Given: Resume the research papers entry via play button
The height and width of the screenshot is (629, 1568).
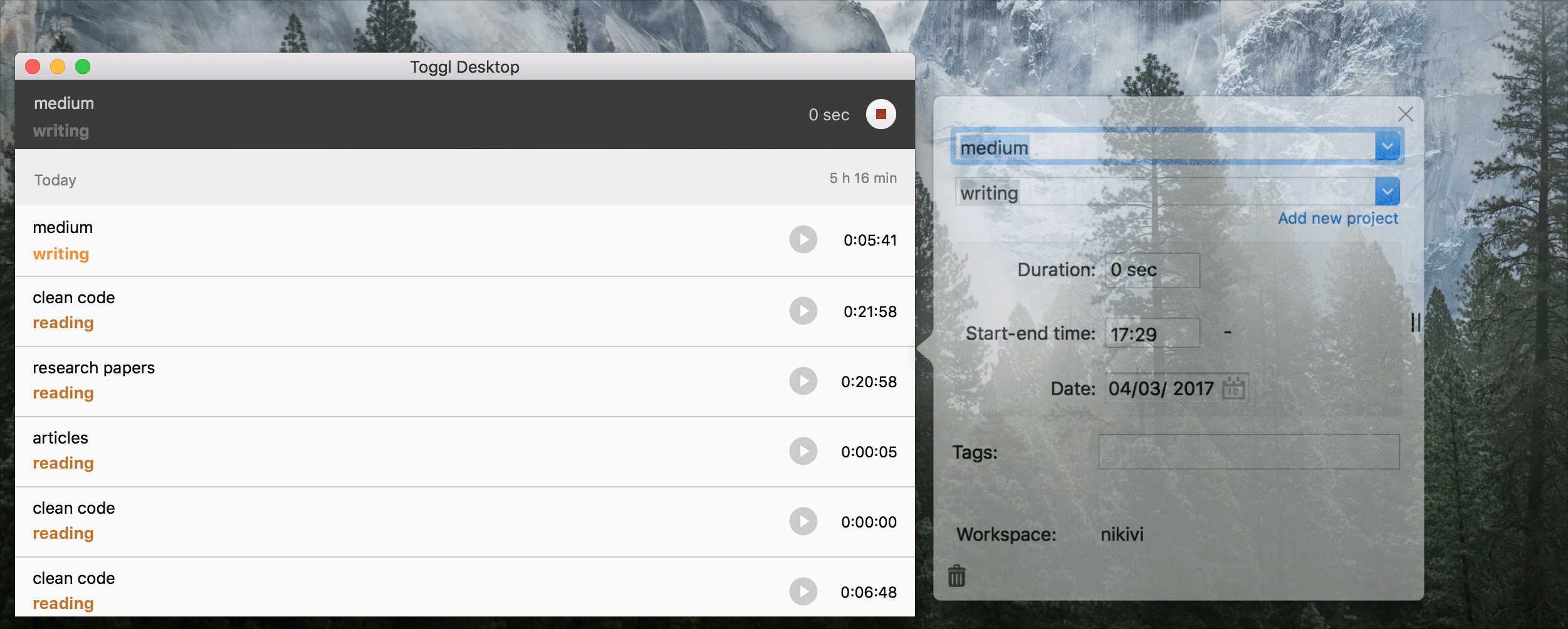Looking at the screenshot, I should coord(803,381).
